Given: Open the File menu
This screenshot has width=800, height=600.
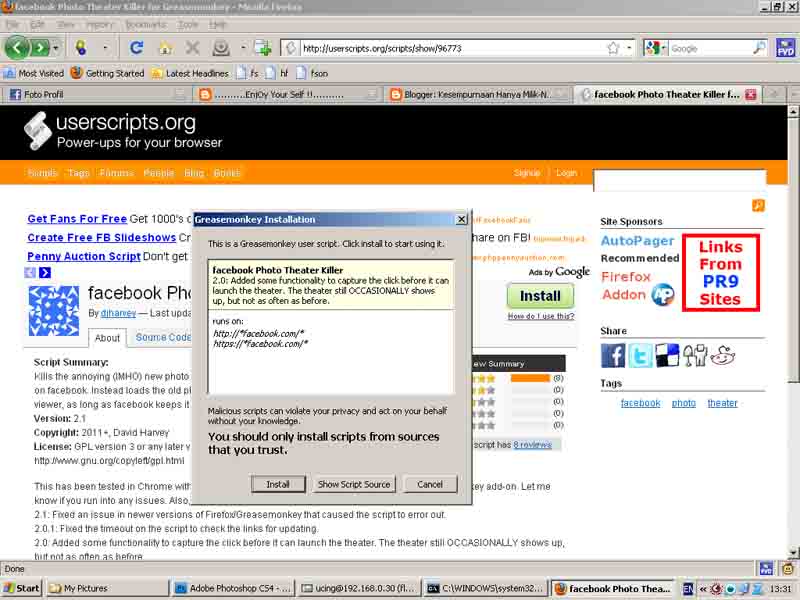Looking at the screenshot, I should click(x=12, y=24).
